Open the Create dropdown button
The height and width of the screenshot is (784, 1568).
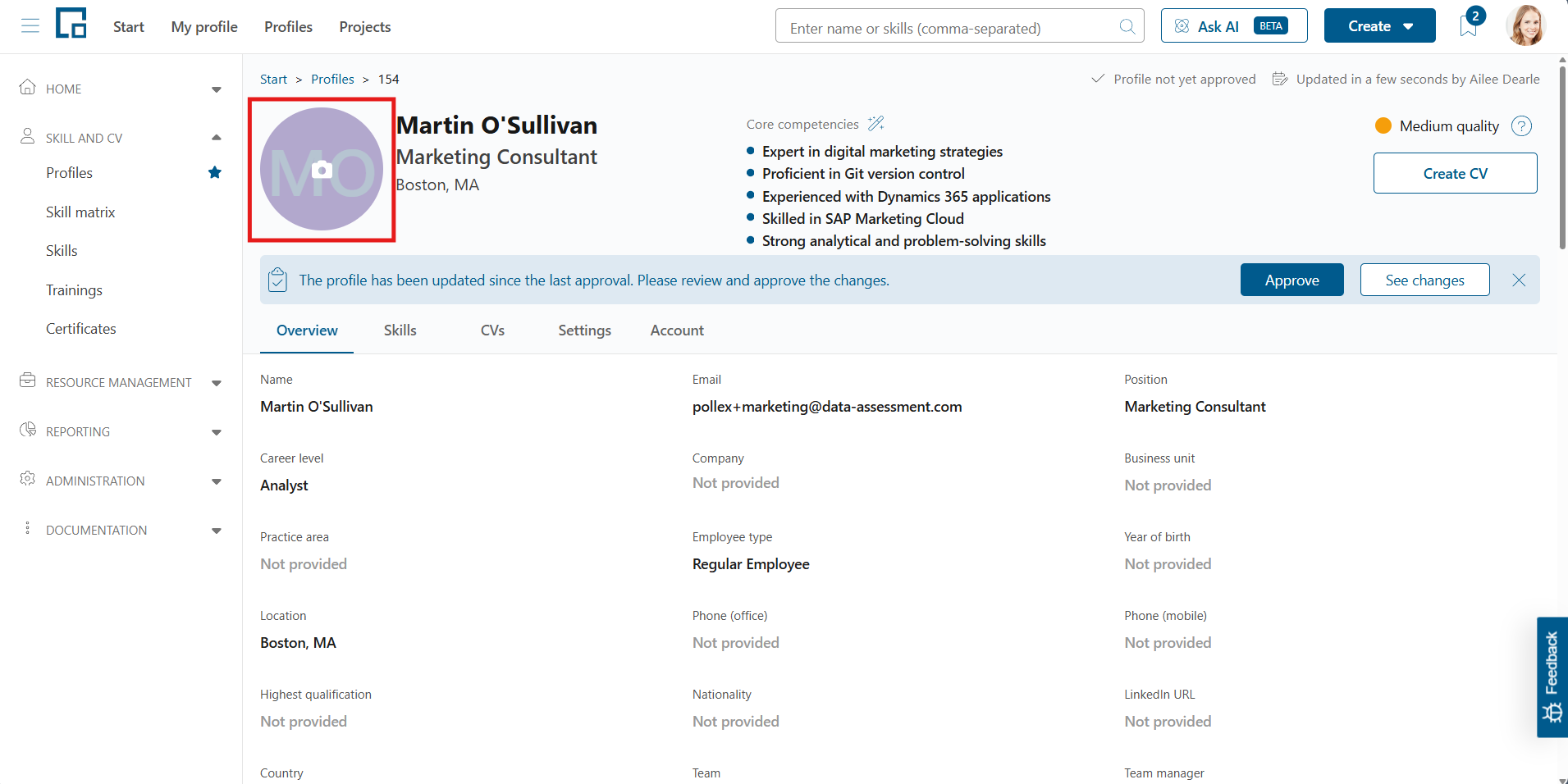pos(1379,25)
